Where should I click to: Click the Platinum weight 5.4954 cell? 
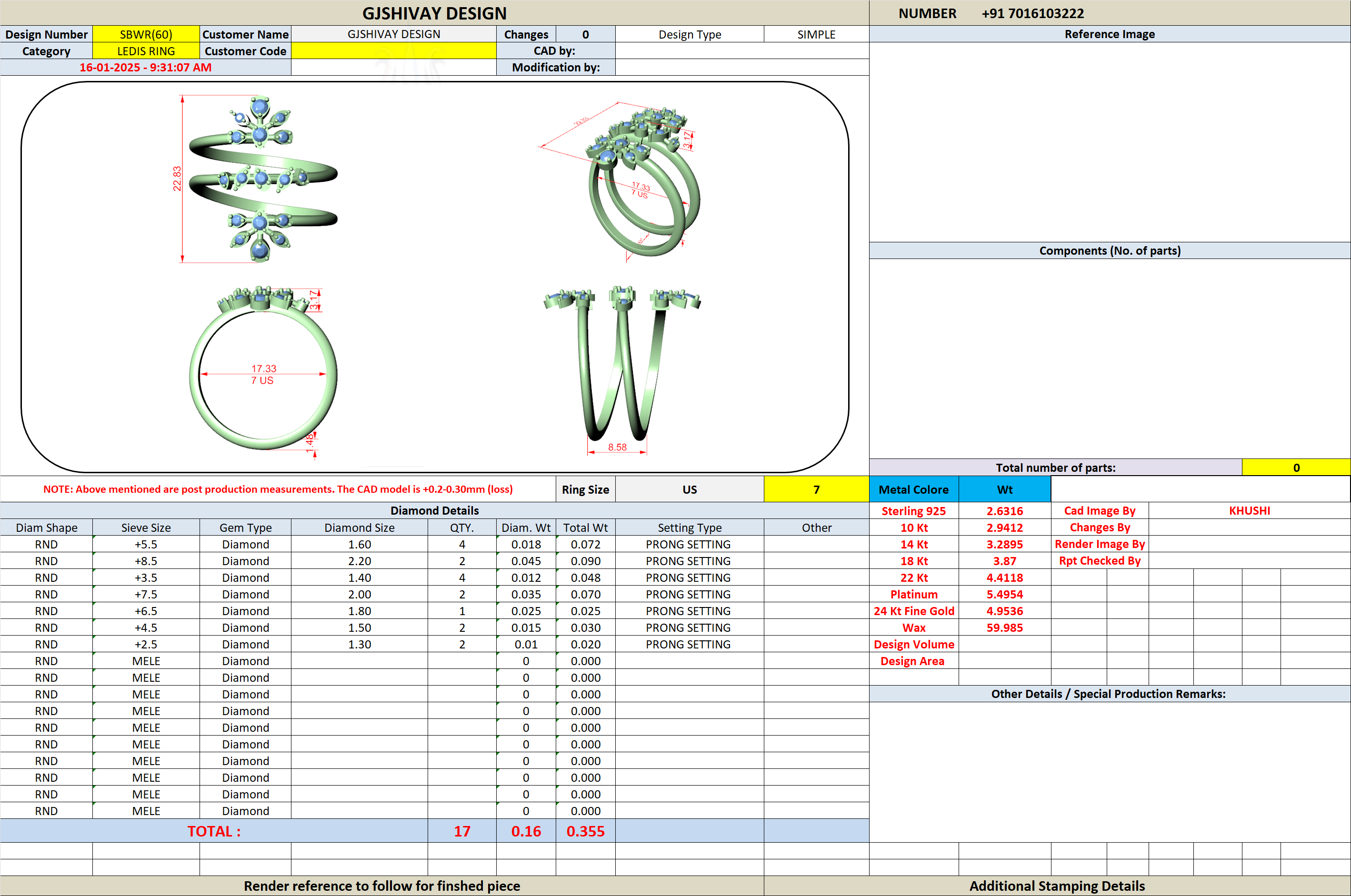(x=1004, y=594)
